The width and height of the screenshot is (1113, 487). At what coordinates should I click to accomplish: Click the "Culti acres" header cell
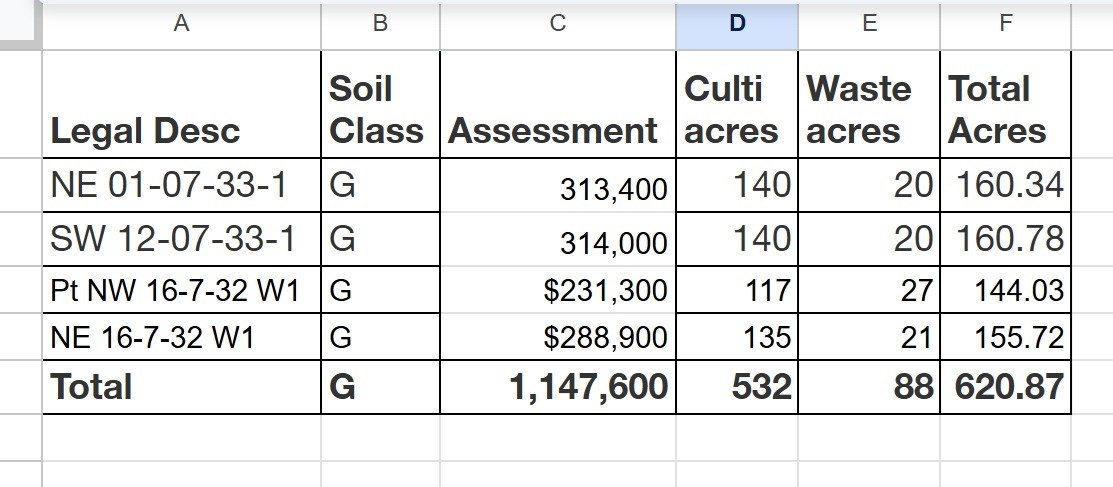pyautogui.click(x=737, y=104)
